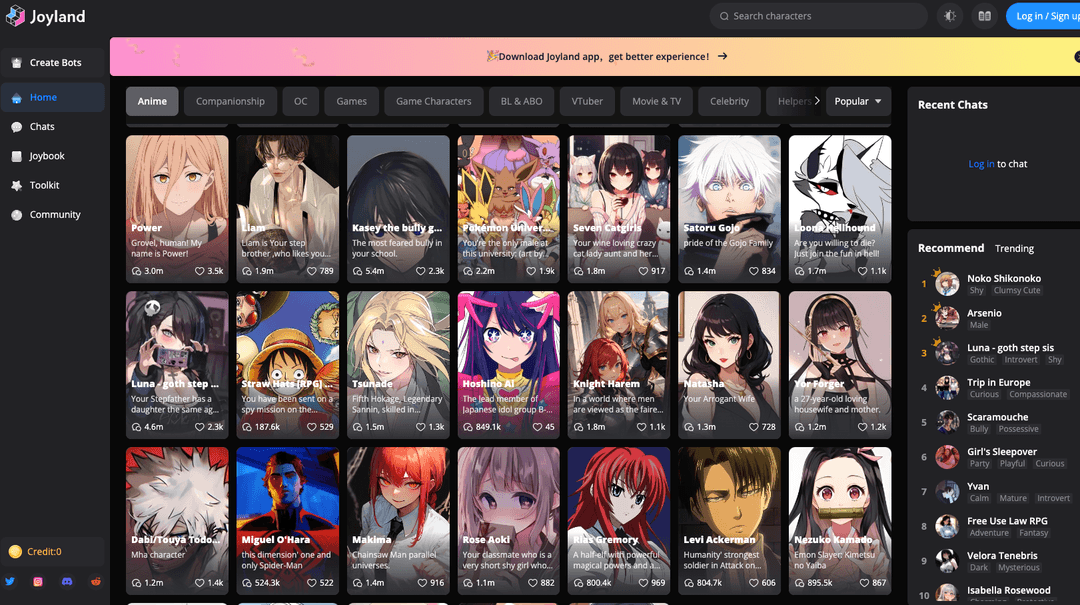The width and height of the screenshot is (1080, 605).
Task: Select the Anime category tab
Action: pyautogui.click(x=152, y=101)
